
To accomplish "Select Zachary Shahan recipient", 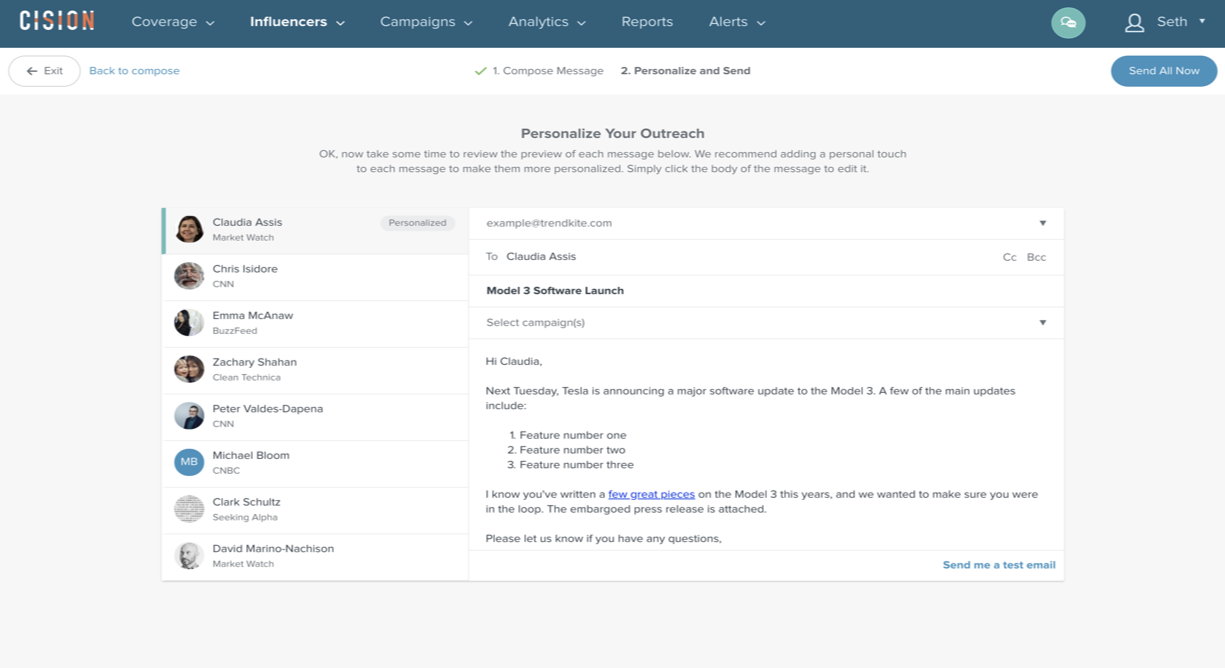I will (315, 370).
